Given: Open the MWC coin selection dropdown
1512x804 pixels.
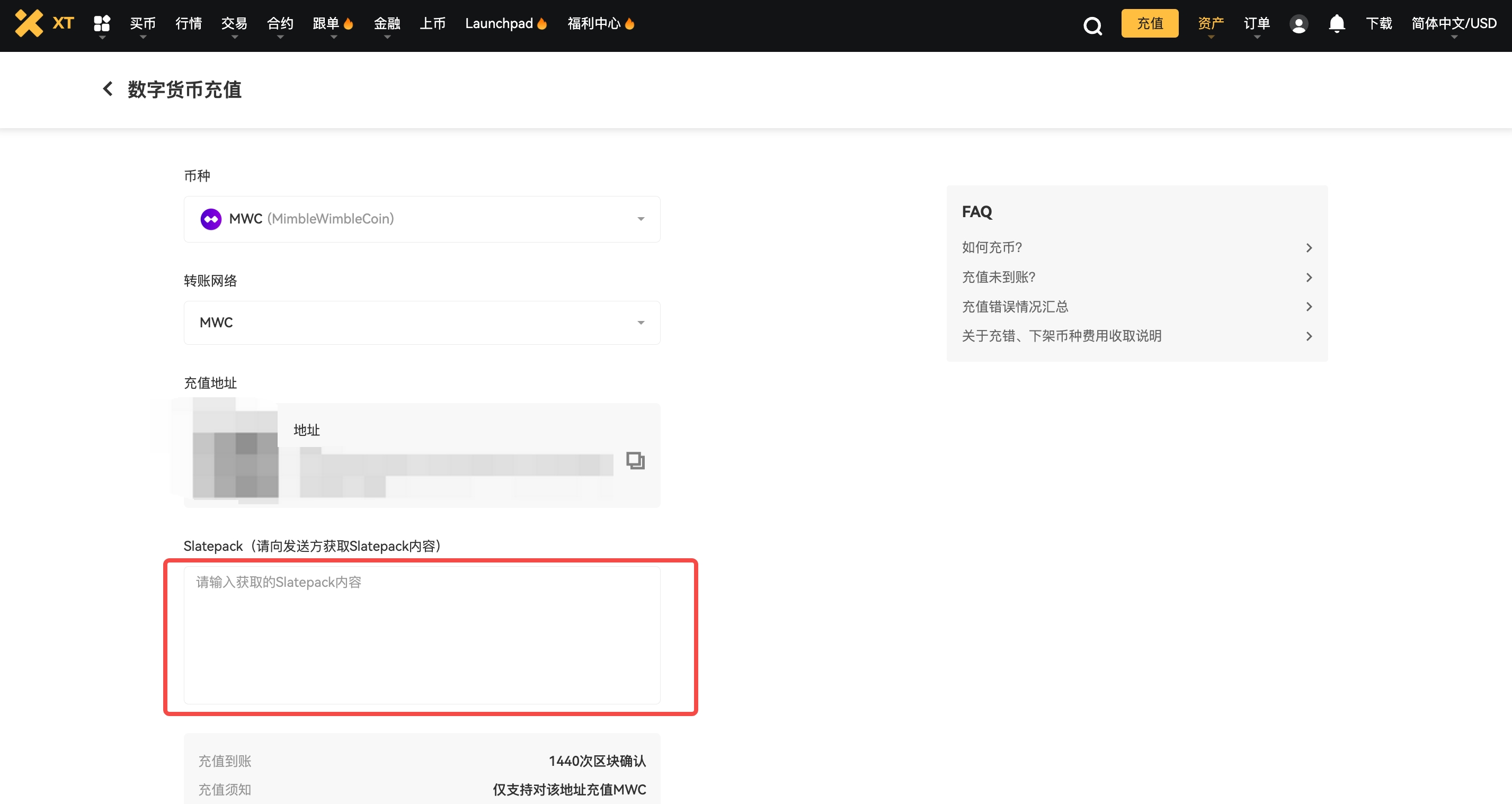Looking at the screenshot, I should (x=421, y=219).
